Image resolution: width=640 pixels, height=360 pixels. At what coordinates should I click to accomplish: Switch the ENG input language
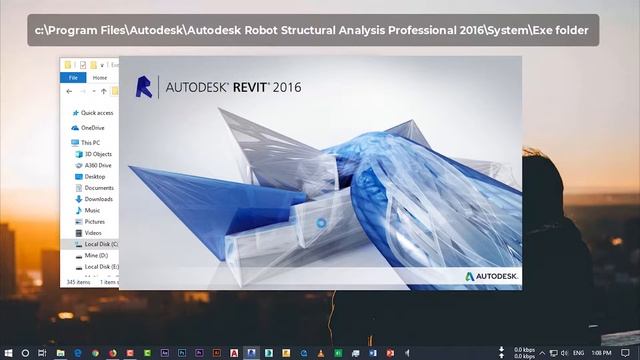click(x=578, y=353)
